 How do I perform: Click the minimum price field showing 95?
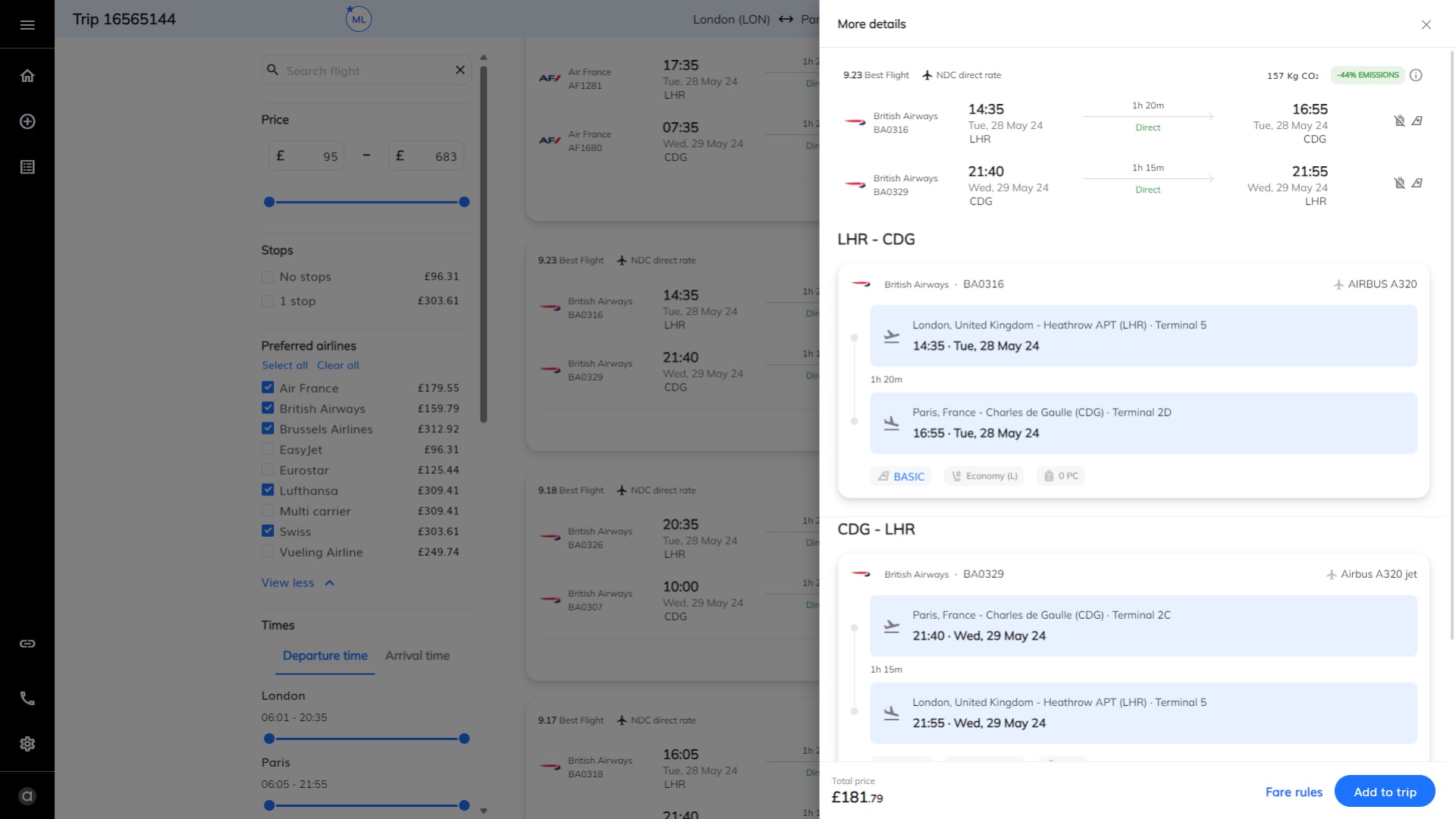coord(306,156)
